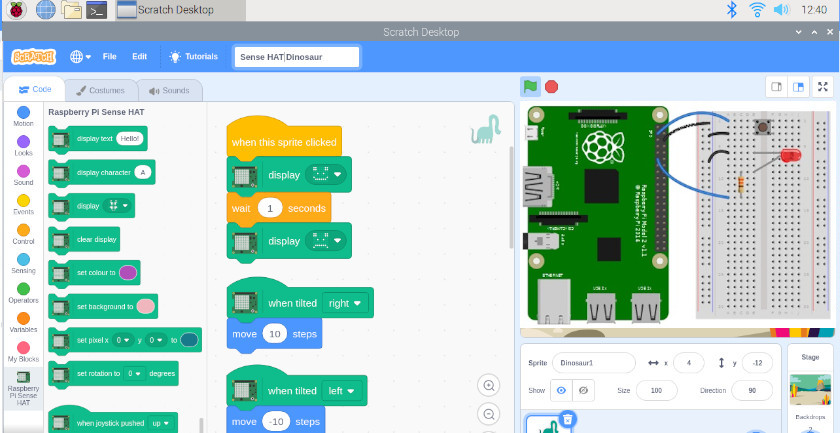Switch to the Costumes tab
The width and height of the screenshot is (840, 433).
tap(100, 91)
